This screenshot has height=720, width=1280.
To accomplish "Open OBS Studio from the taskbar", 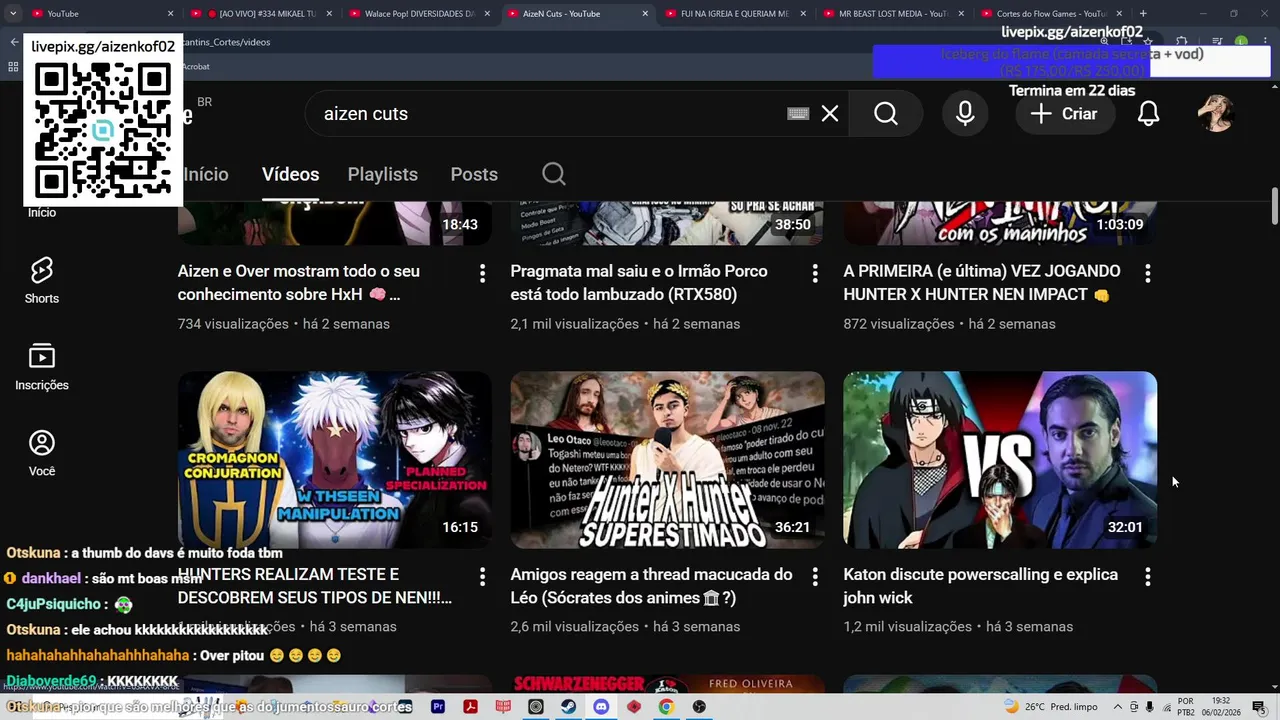I will click(699, 707).
